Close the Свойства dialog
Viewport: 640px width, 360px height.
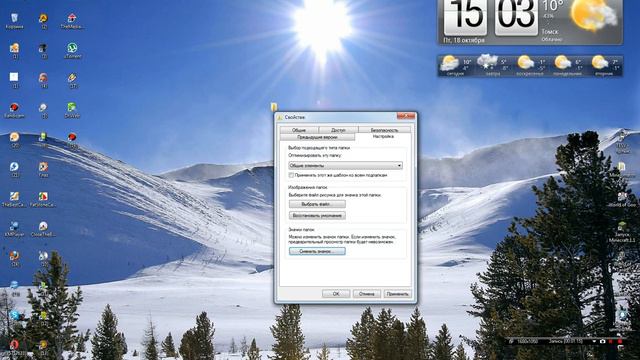pos(406,116)
